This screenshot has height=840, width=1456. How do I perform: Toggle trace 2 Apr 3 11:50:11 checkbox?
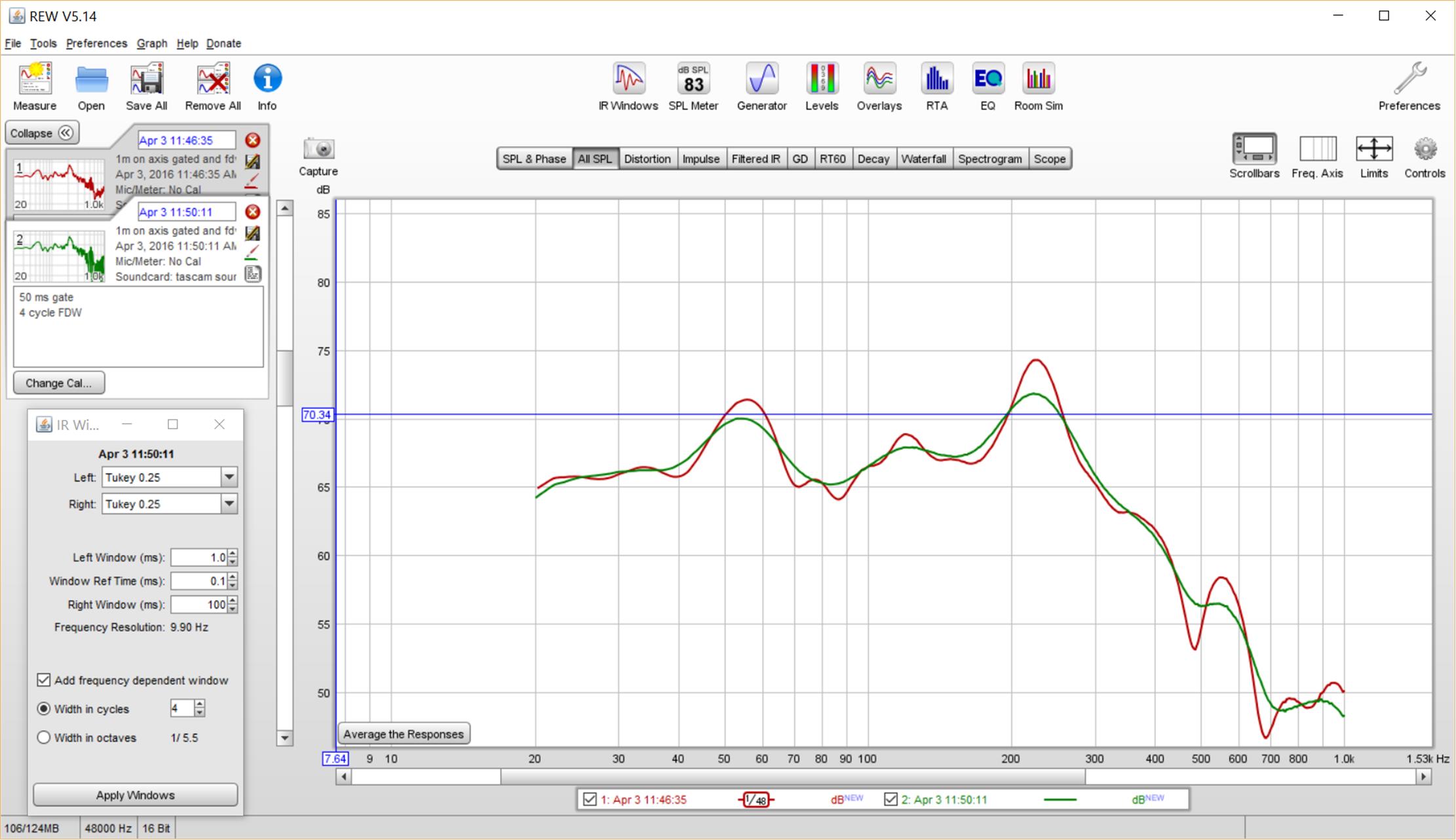(891, 799)
